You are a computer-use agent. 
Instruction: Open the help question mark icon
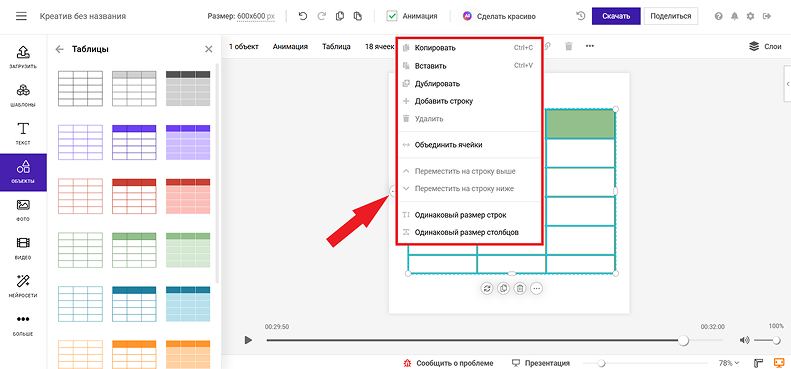tap(718, 16)
